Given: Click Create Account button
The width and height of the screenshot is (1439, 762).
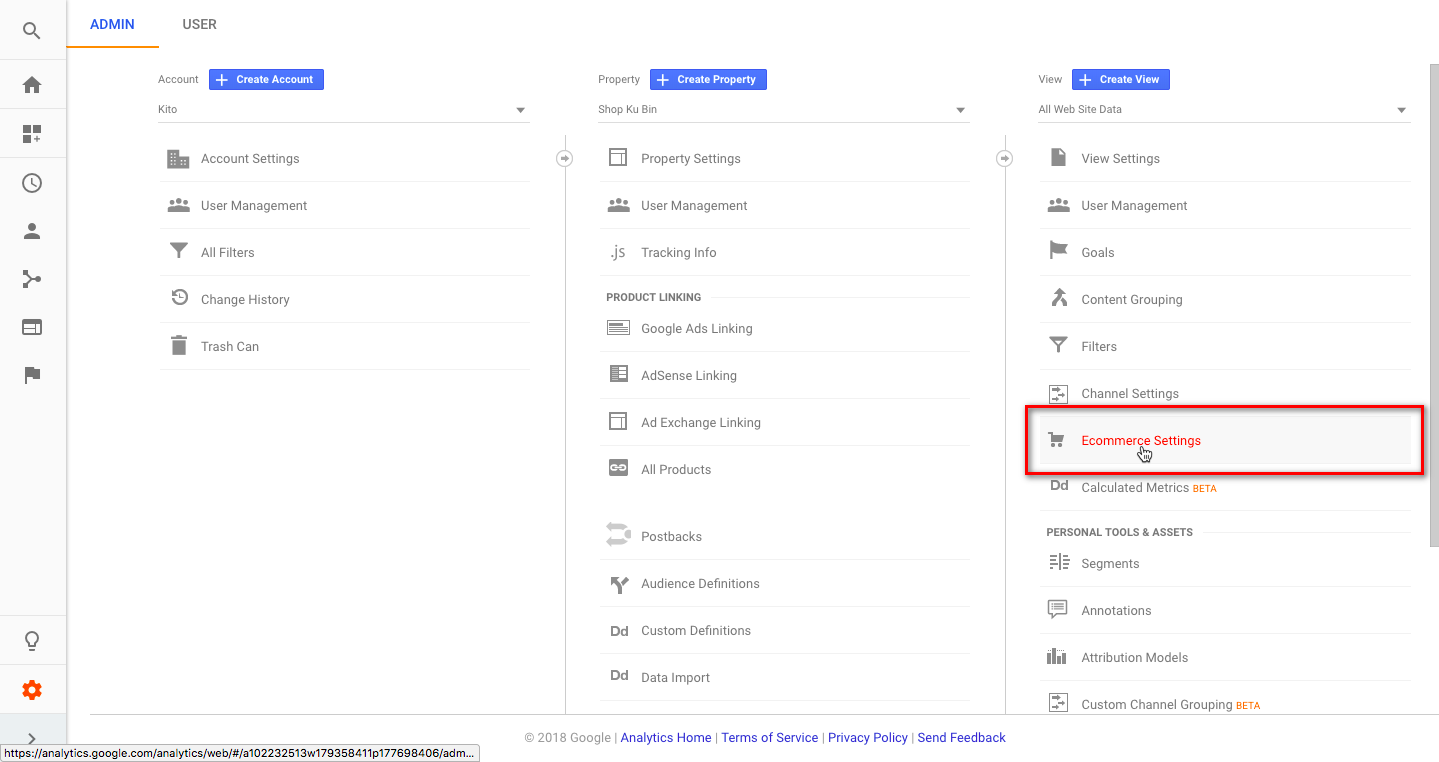Looking at the screenshot, I should click(266, 79).
